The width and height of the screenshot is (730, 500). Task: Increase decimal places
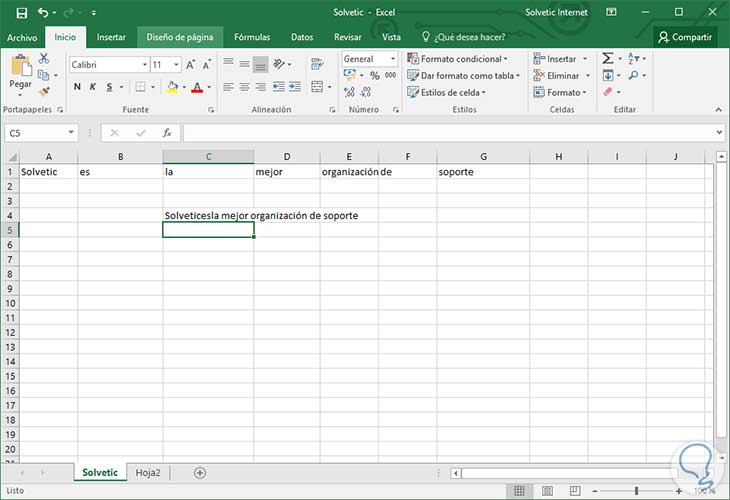click(350, 92)
